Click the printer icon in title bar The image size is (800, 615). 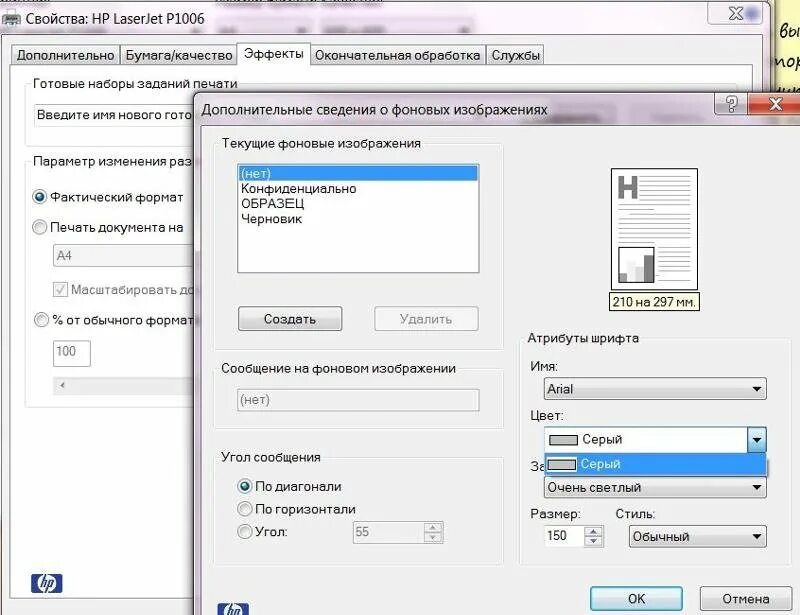coord(11,19)
